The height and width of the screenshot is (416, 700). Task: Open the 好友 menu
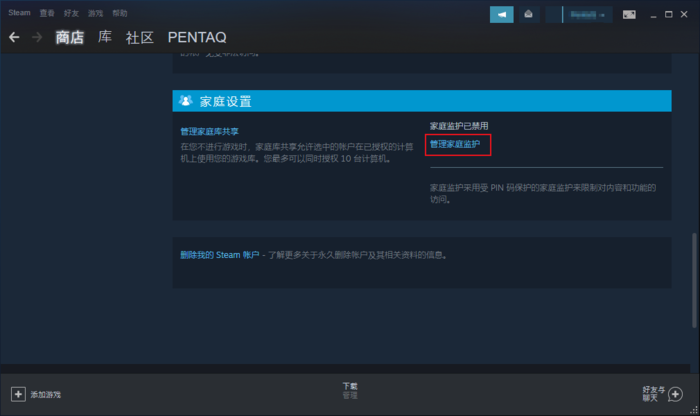pyautogui.click(x=71, y=13)
